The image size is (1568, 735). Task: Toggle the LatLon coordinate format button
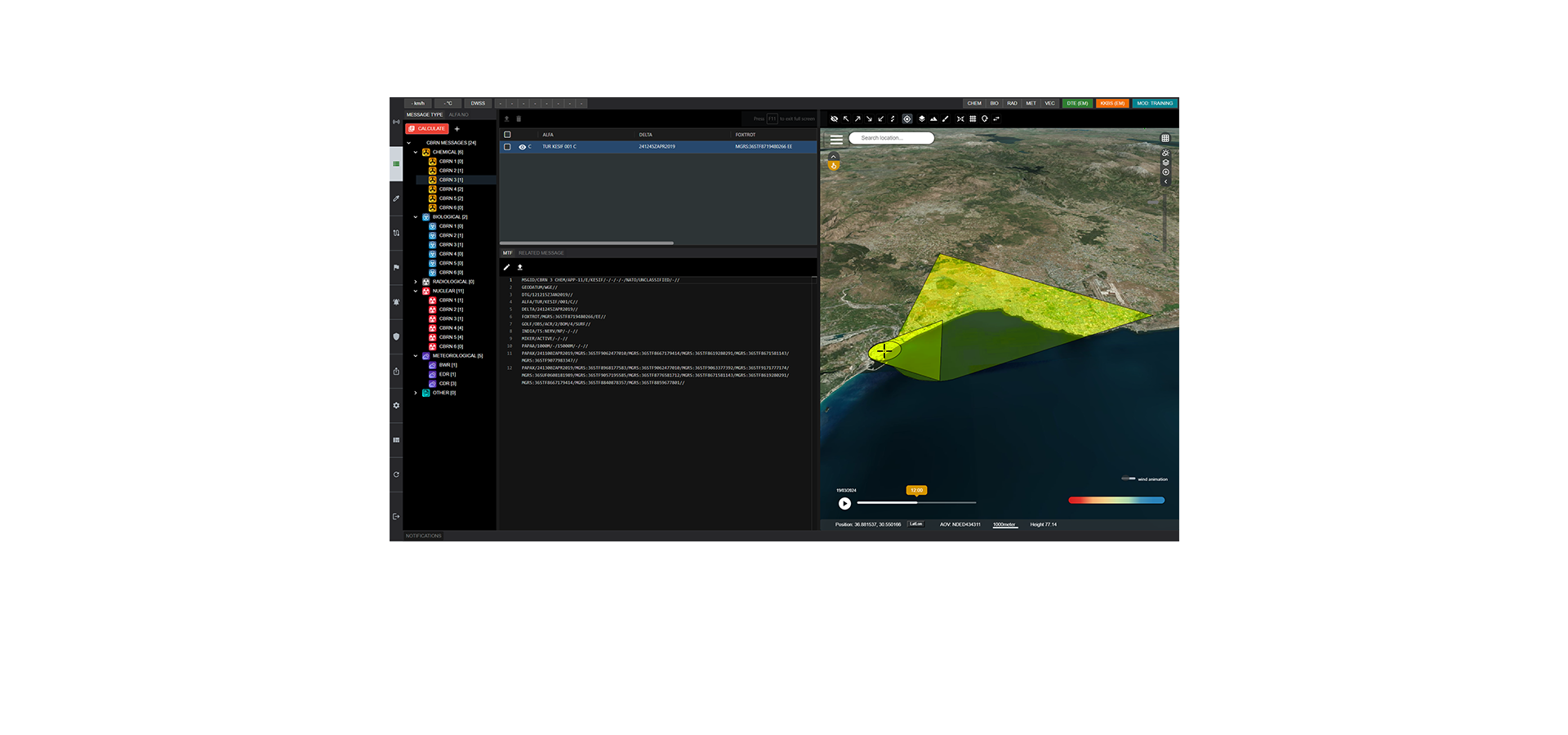(x=916, y=524)
